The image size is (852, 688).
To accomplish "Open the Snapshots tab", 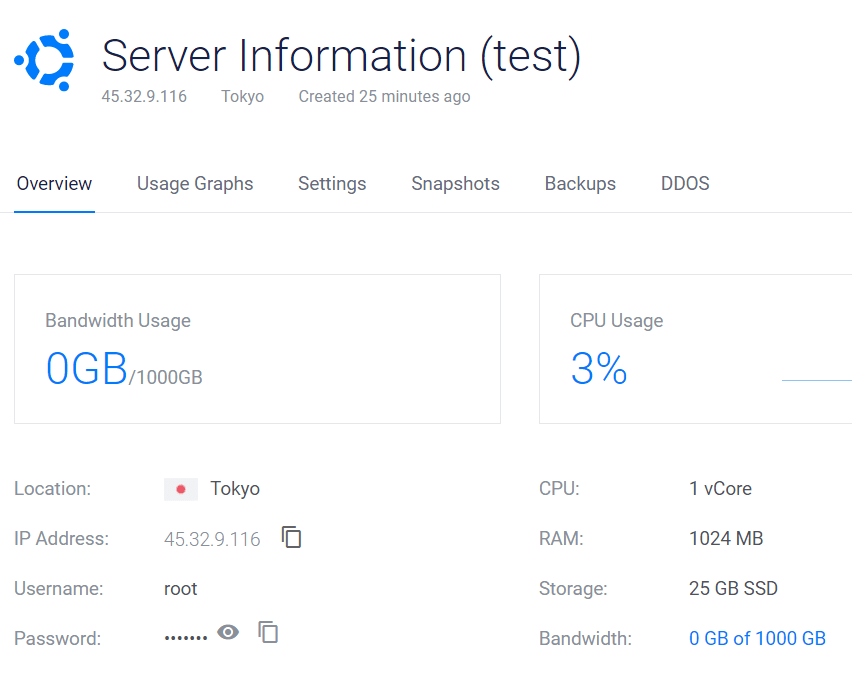I will tap(455, 184).
